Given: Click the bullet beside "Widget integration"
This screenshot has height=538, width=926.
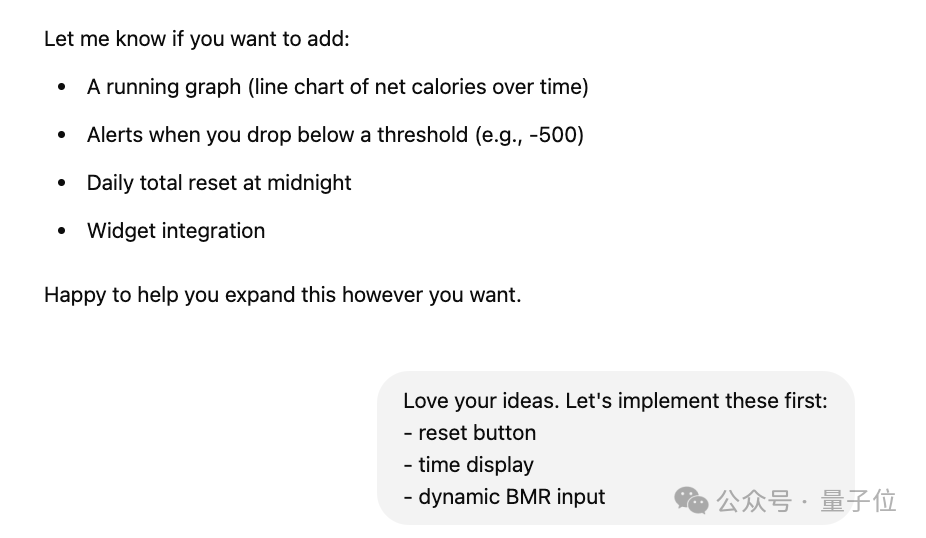Looking at the screenshot, I should 62,231.
